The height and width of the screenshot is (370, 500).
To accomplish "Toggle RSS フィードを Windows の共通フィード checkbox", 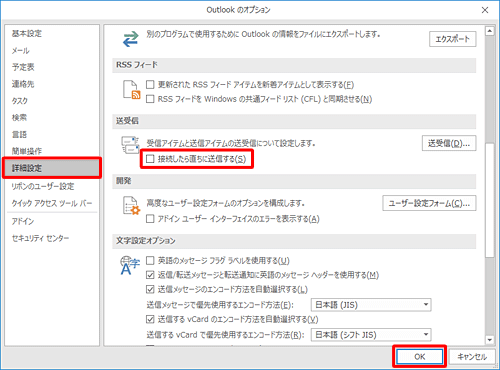I will click(x=150, y=99).
